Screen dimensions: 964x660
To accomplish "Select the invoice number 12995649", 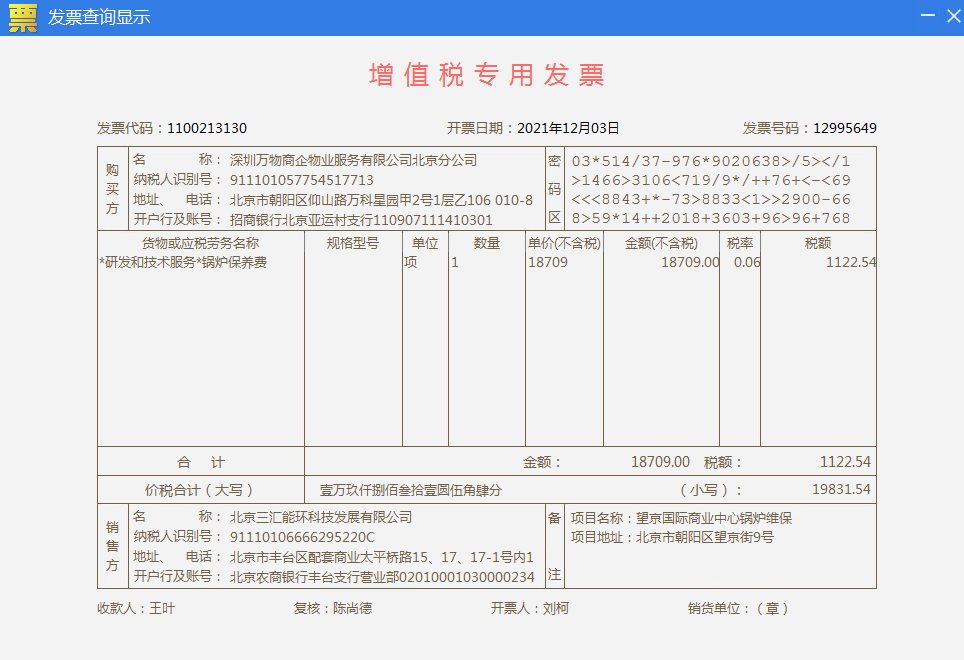I will 844,128.
